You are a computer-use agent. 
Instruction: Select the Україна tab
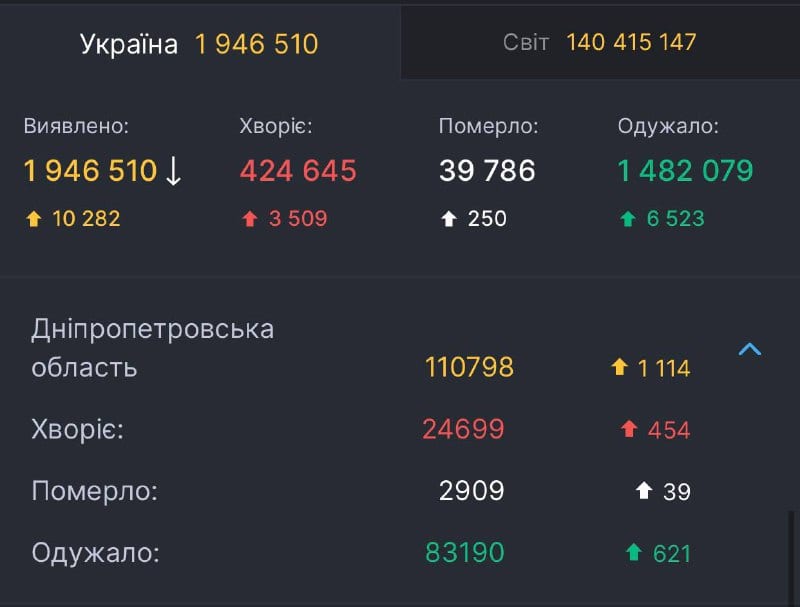[200, 43]
